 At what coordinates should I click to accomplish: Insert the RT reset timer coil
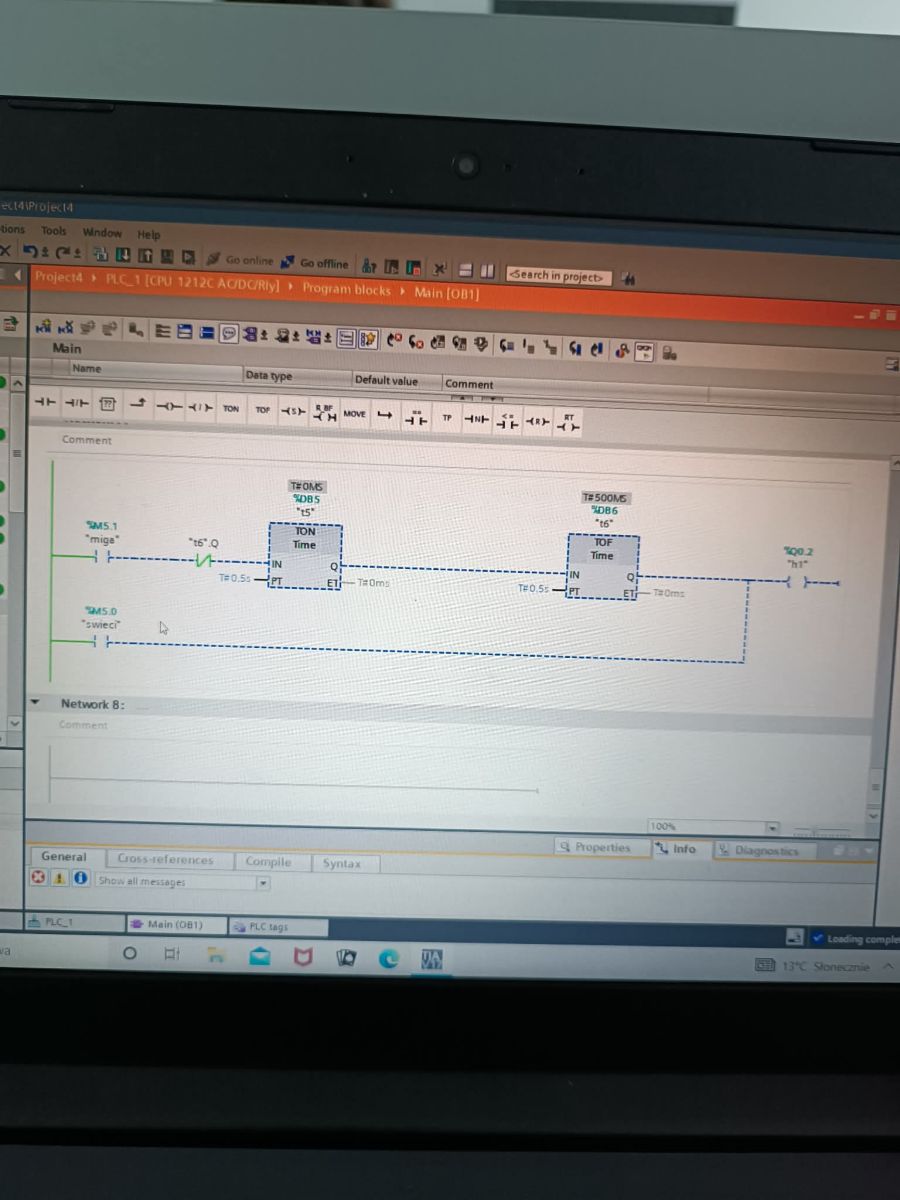point(568,423)
